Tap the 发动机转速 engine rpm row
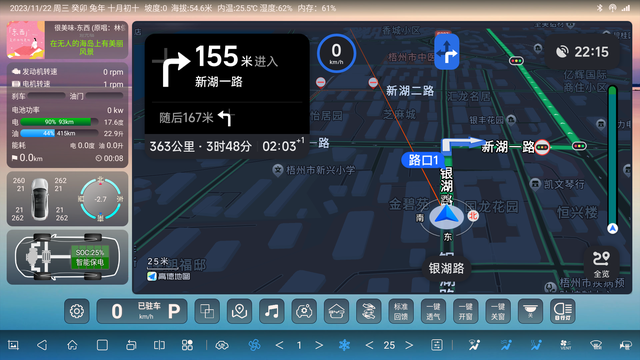Screen dimensions: 640x360 tap(67, 71)
